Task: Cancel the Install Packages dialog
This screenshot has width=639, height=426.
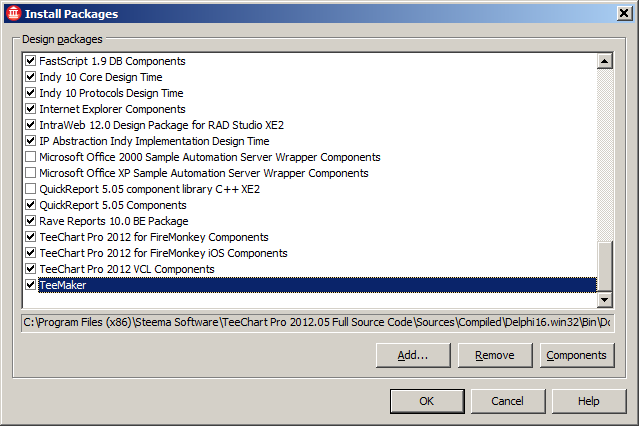Action: point(508,402)
